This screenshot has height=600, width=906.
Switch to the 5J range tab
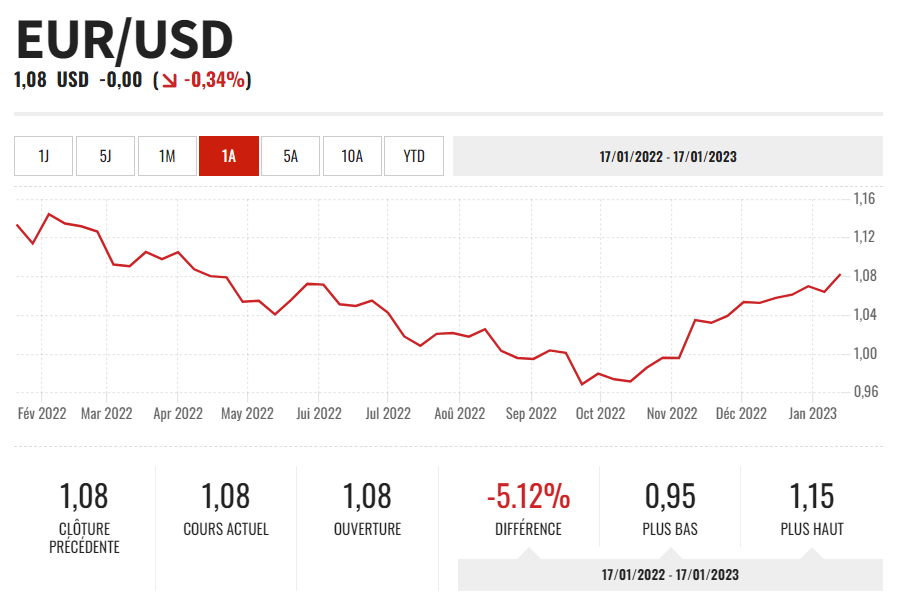coord(105,156)
